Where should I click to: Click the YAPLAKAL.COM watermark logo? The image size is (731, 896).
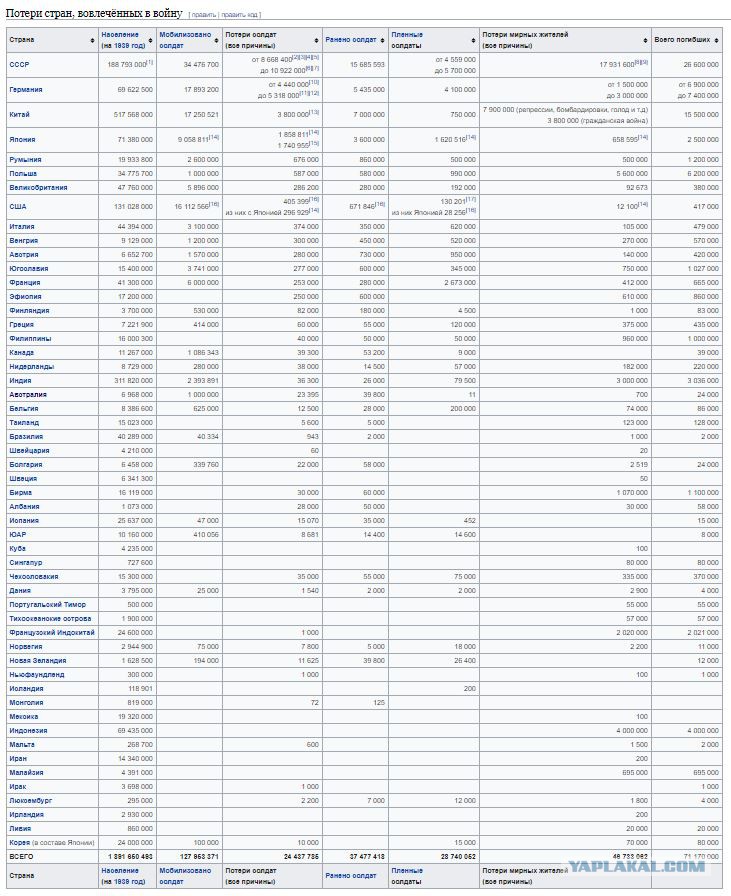click(637, 866)
